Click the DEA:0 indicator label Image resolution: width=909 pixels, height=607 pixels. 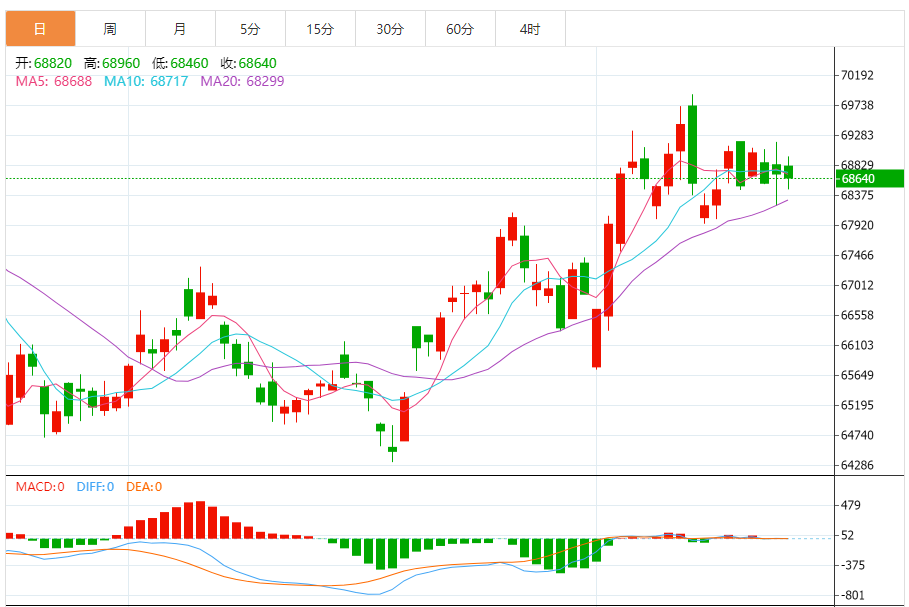click(144, 487)
